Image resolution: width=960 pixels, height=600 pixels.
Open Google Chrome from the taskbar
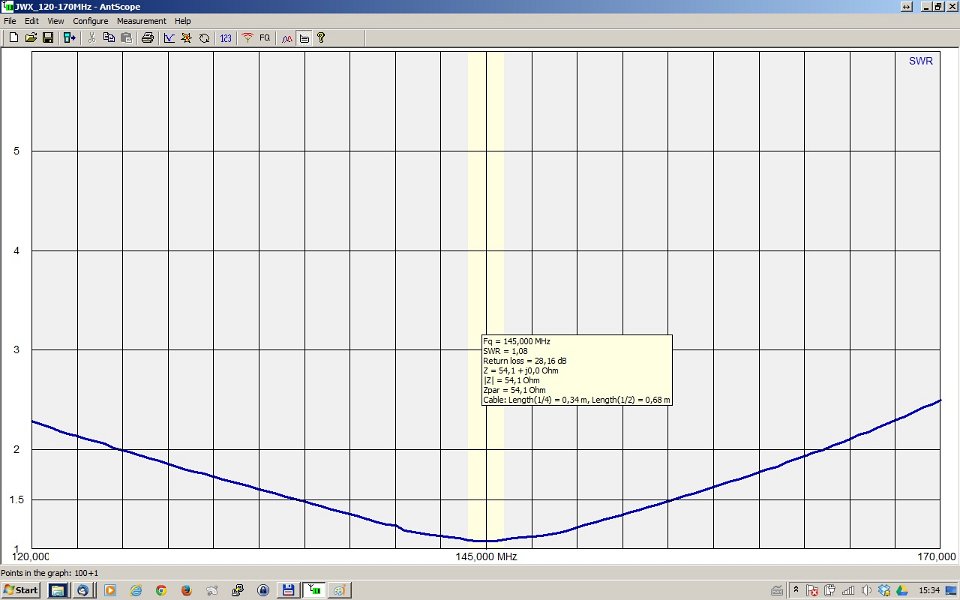tap(160, 590)
